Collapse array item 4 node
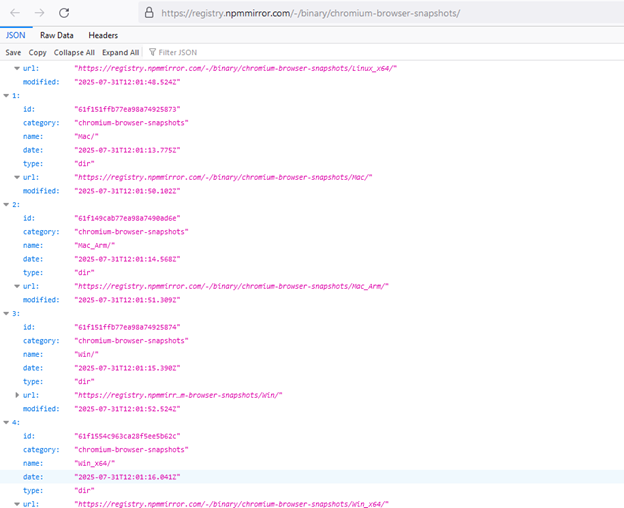The image size is (624, 508). click(x=5, y=422)
